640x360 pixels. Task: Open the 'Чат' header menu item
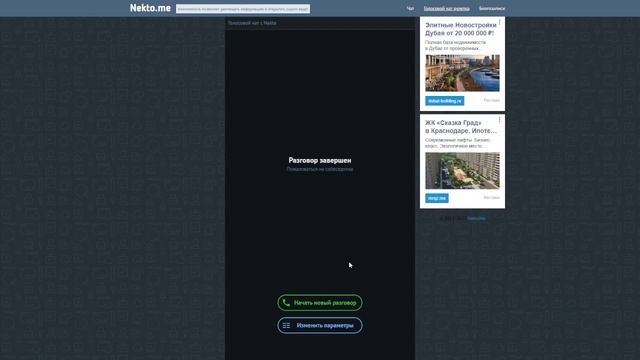[x=410, y=9]
